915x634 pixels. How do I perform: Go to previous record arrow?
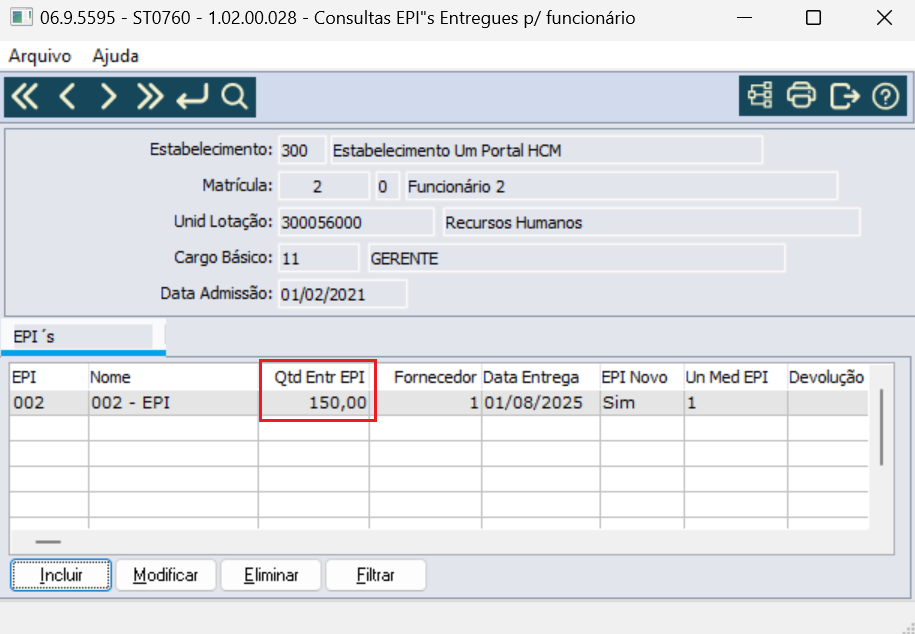click(x=68, y=96)
